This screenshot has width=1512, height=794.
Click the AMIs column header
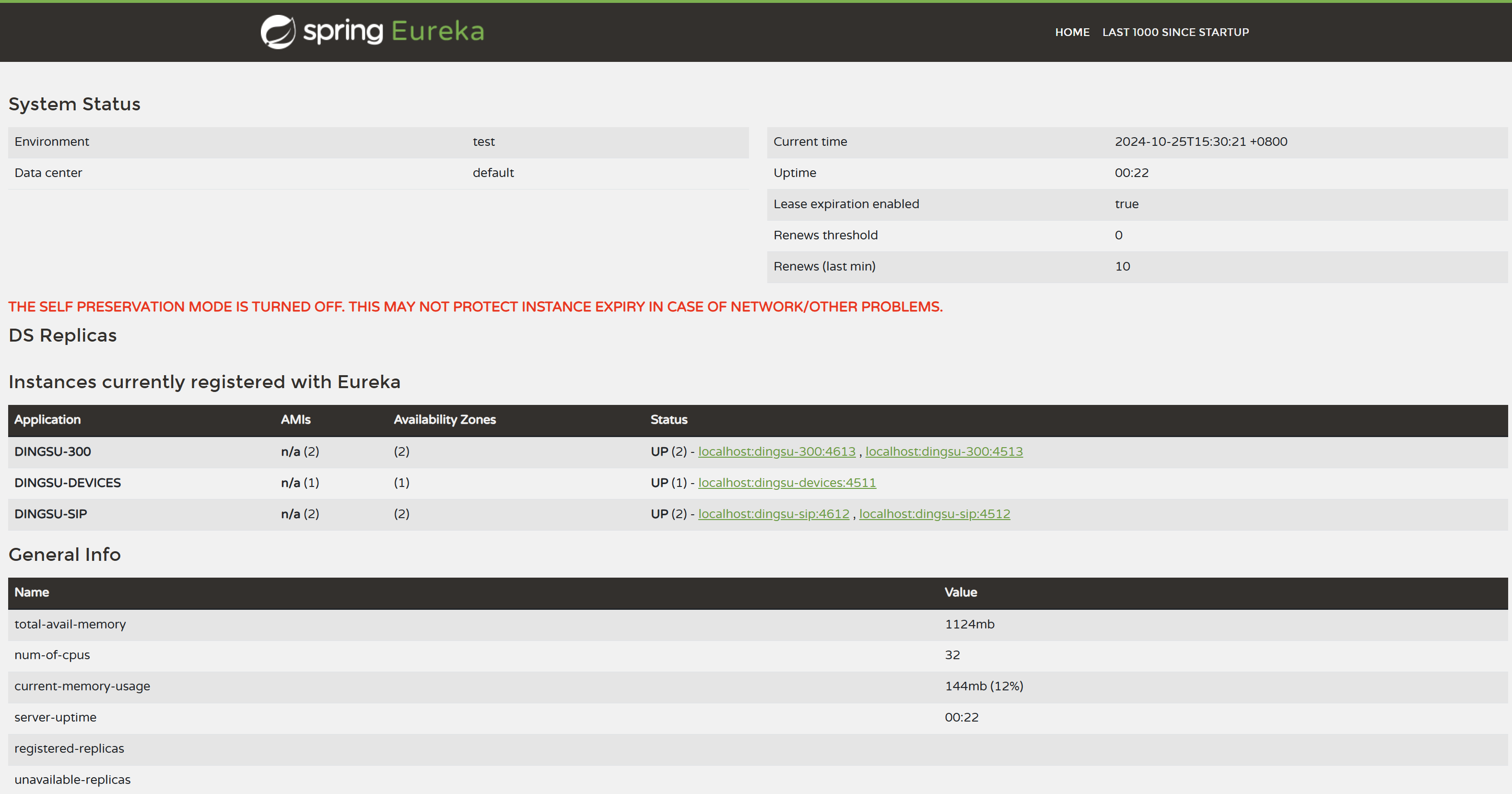point(296,419)
